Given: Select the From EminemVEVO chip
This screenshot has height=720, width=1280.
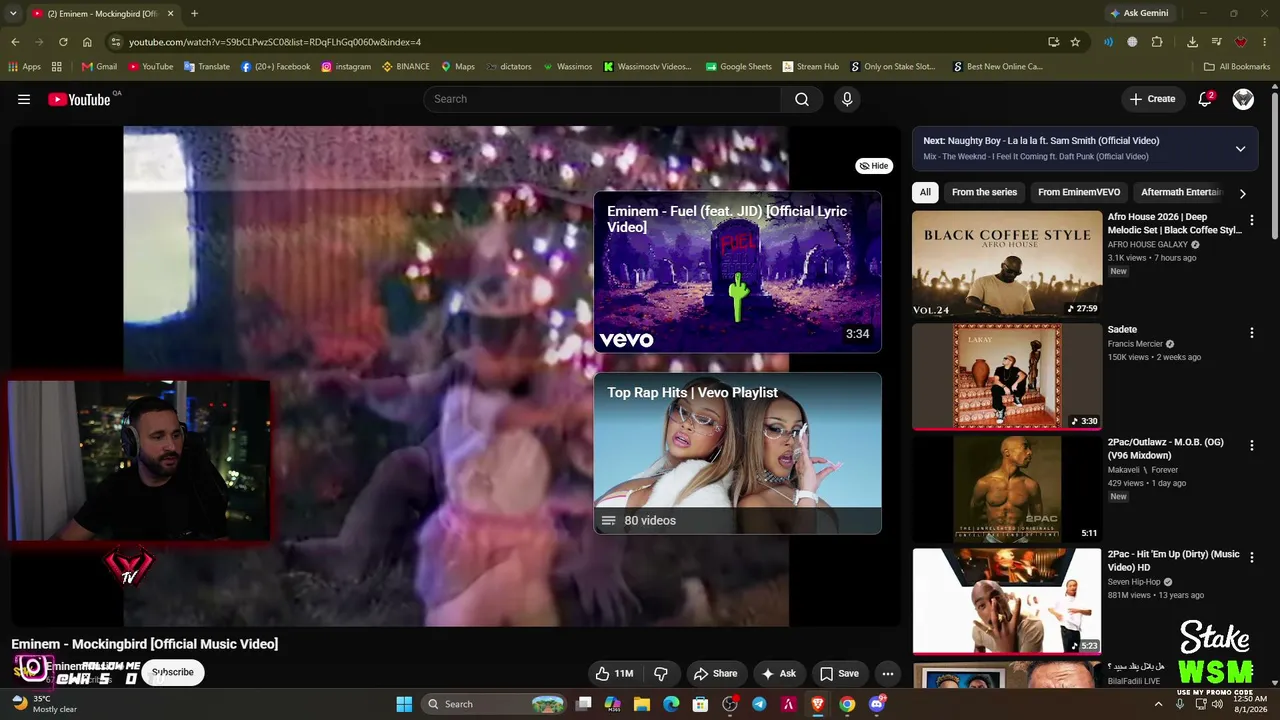Looking at the screenshot, I should click(1079, 192).
